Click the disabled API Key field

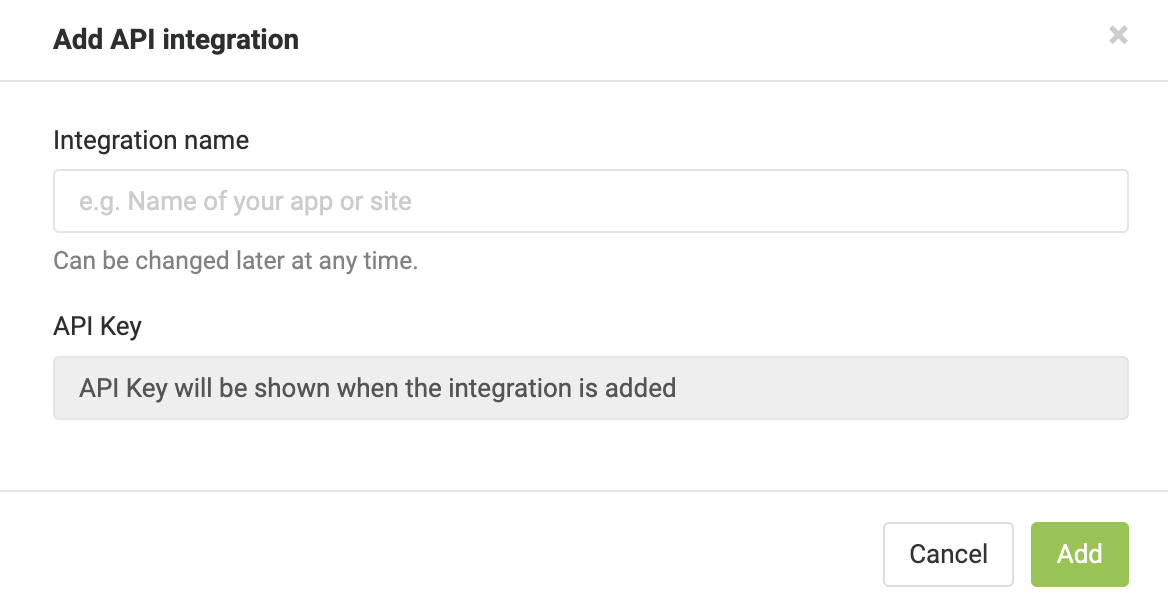(591, 388)
